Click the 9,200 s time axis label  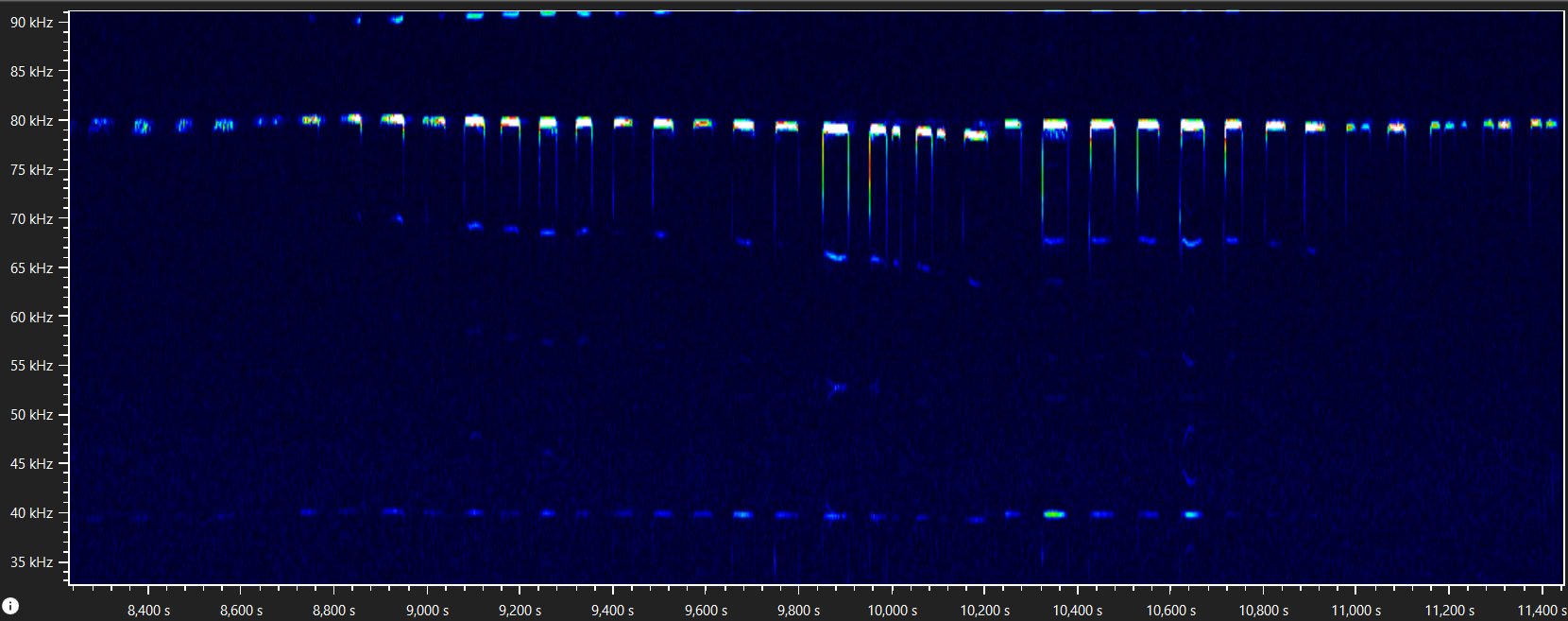click(520, 611)
